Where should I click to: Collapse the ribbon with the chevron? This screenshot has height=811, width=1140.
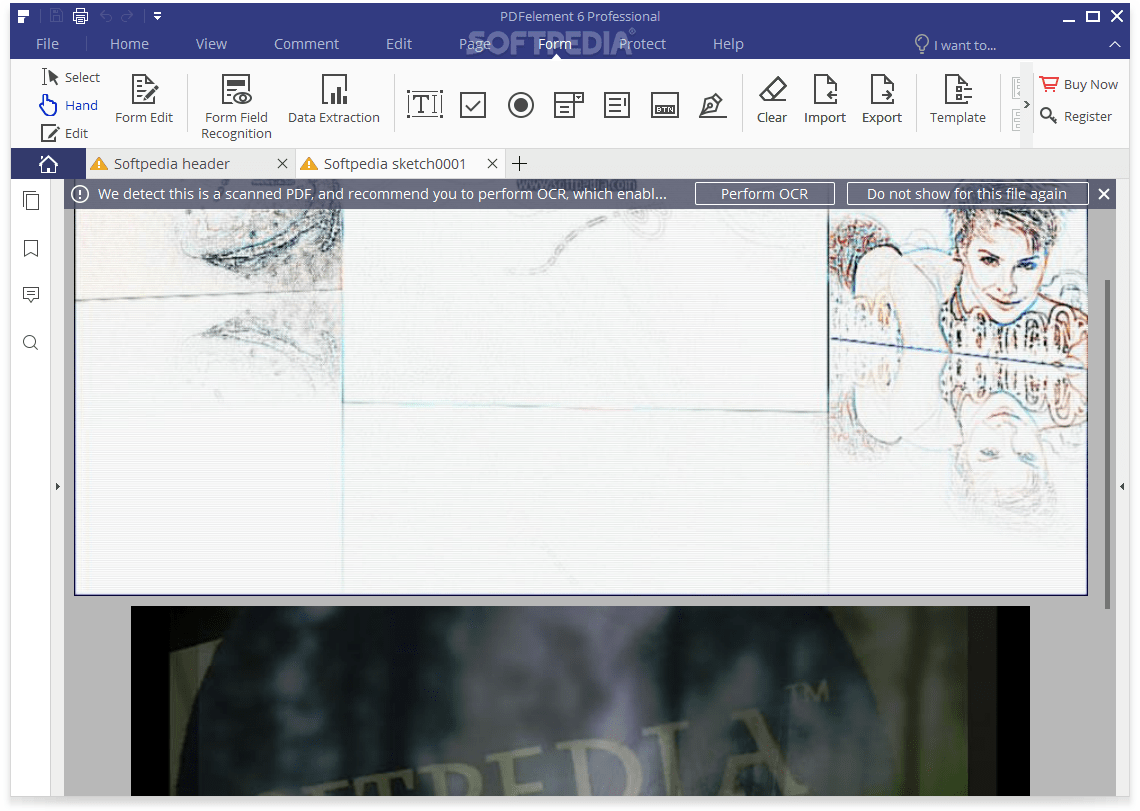click(x=1115, y=44)
